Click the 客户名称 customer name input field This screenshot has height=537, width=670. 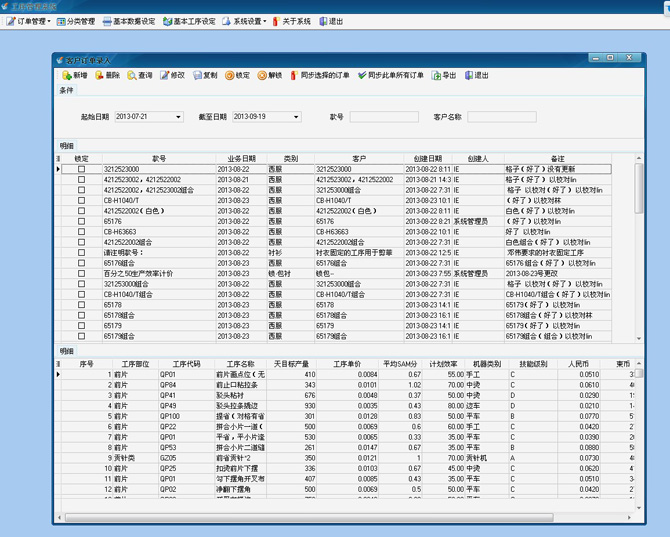(501, 117)
